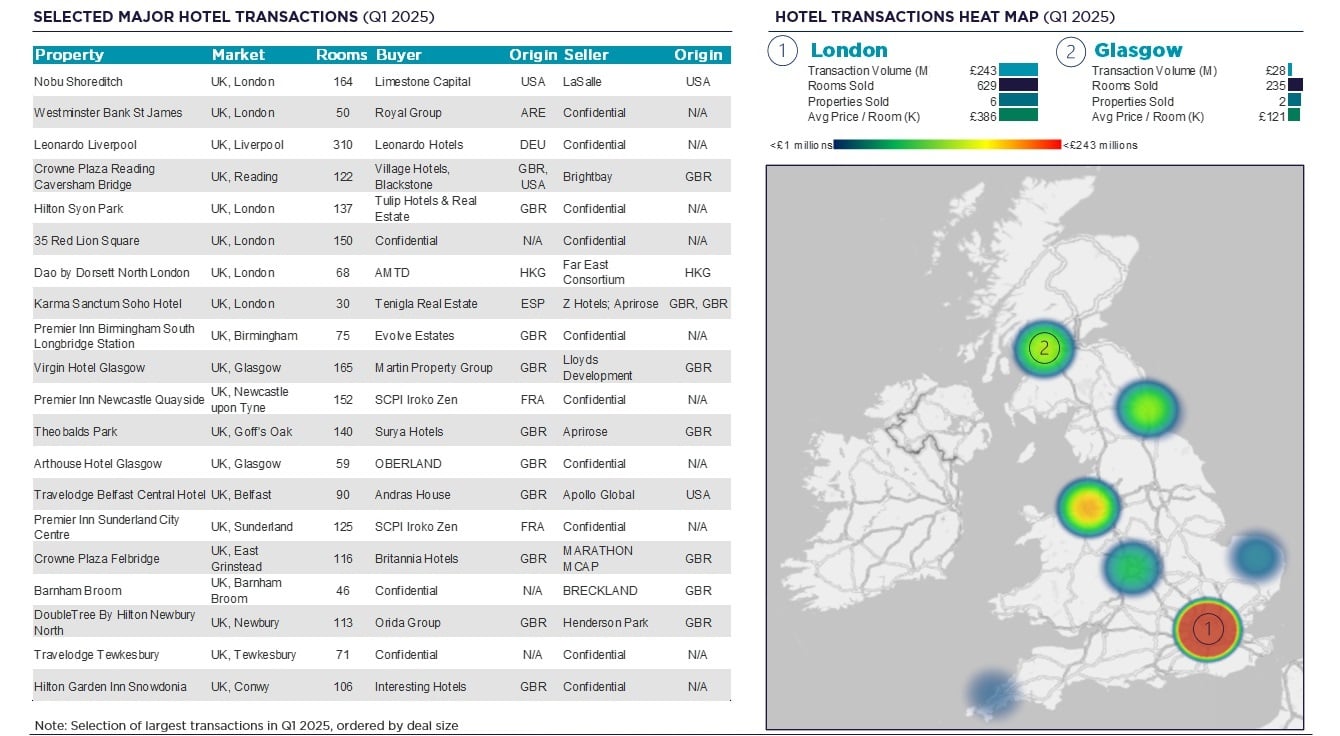Click buyer Interesting Hotels
This screenshot has width=1340, height=736.
click(421, 687)
